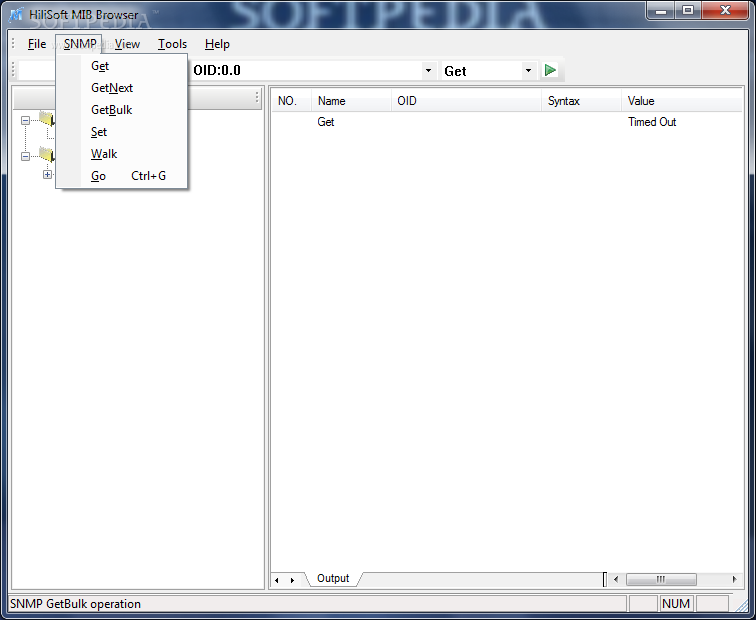This screenshot has width=756, height=620.
Task: Maximize the MIB Browser window
Action: (x=688, y=10)
